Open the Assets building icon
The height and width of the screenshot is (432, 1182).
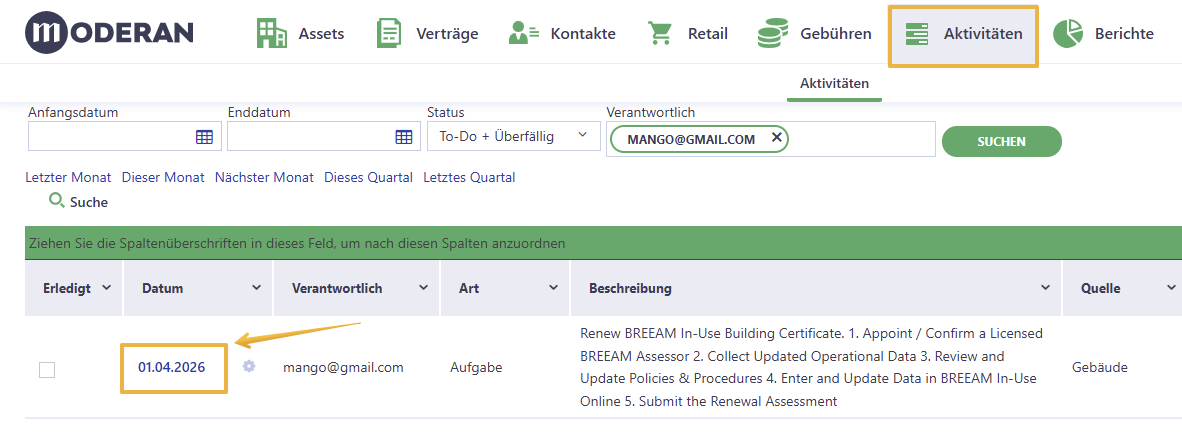click(271, 34)
